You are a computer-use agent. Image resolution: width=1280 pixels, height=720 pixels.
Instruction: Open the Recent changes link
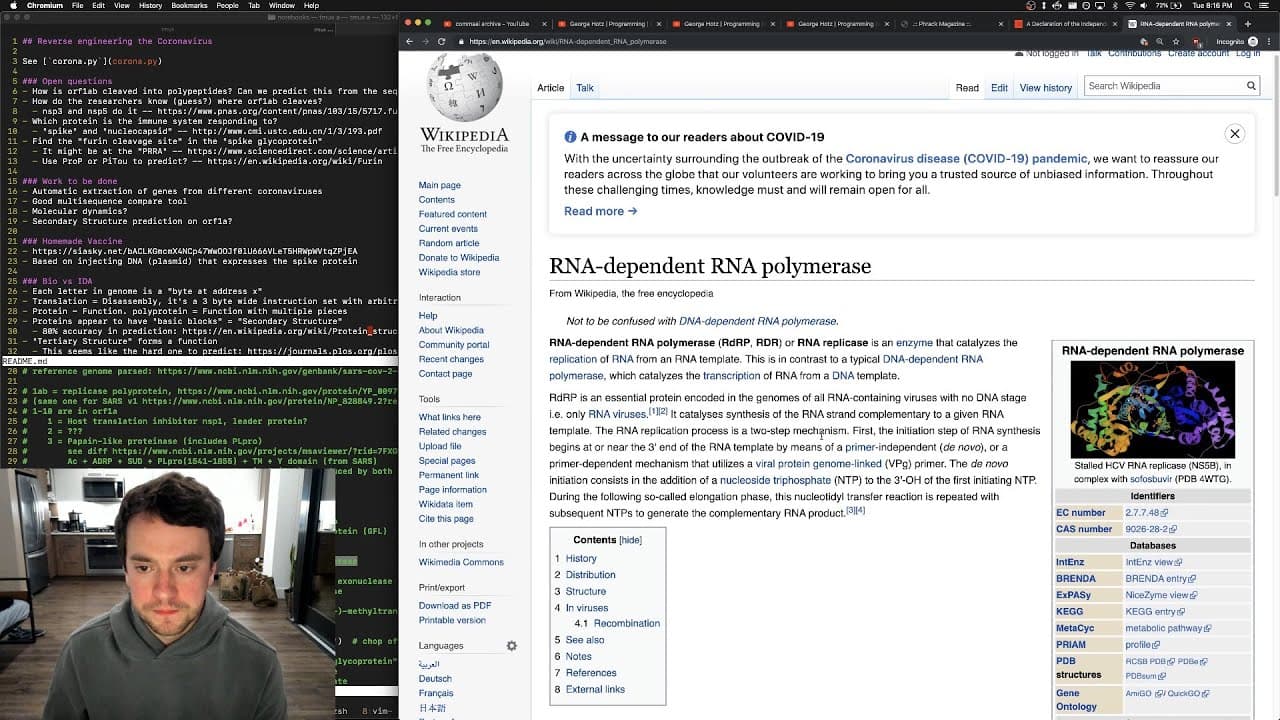[451, 359]
